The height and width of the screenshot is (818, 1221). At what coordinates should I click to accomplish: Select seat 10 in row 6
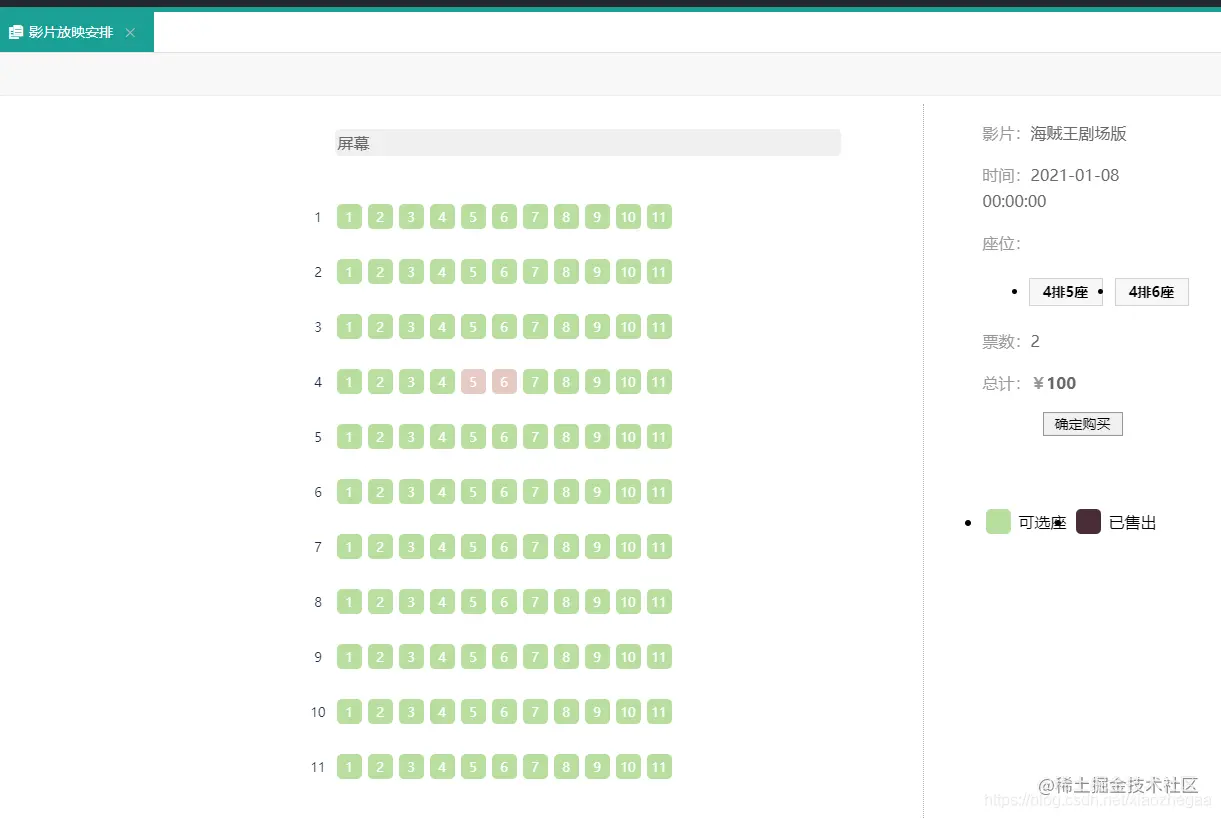[628, 492]
